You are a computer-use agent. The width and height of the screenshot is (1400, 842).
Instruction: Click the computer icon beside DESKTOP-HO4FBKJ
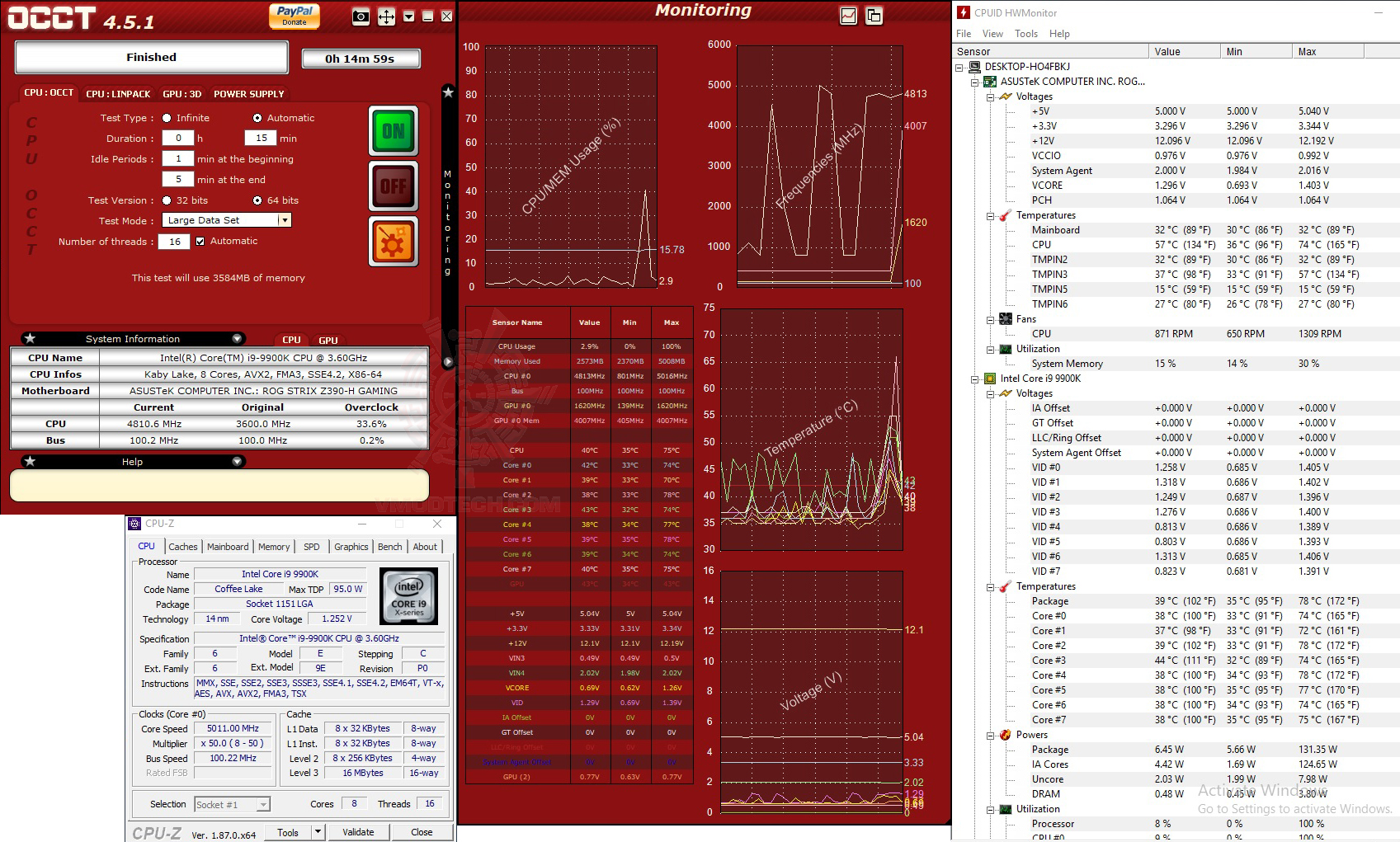(974, 67)
